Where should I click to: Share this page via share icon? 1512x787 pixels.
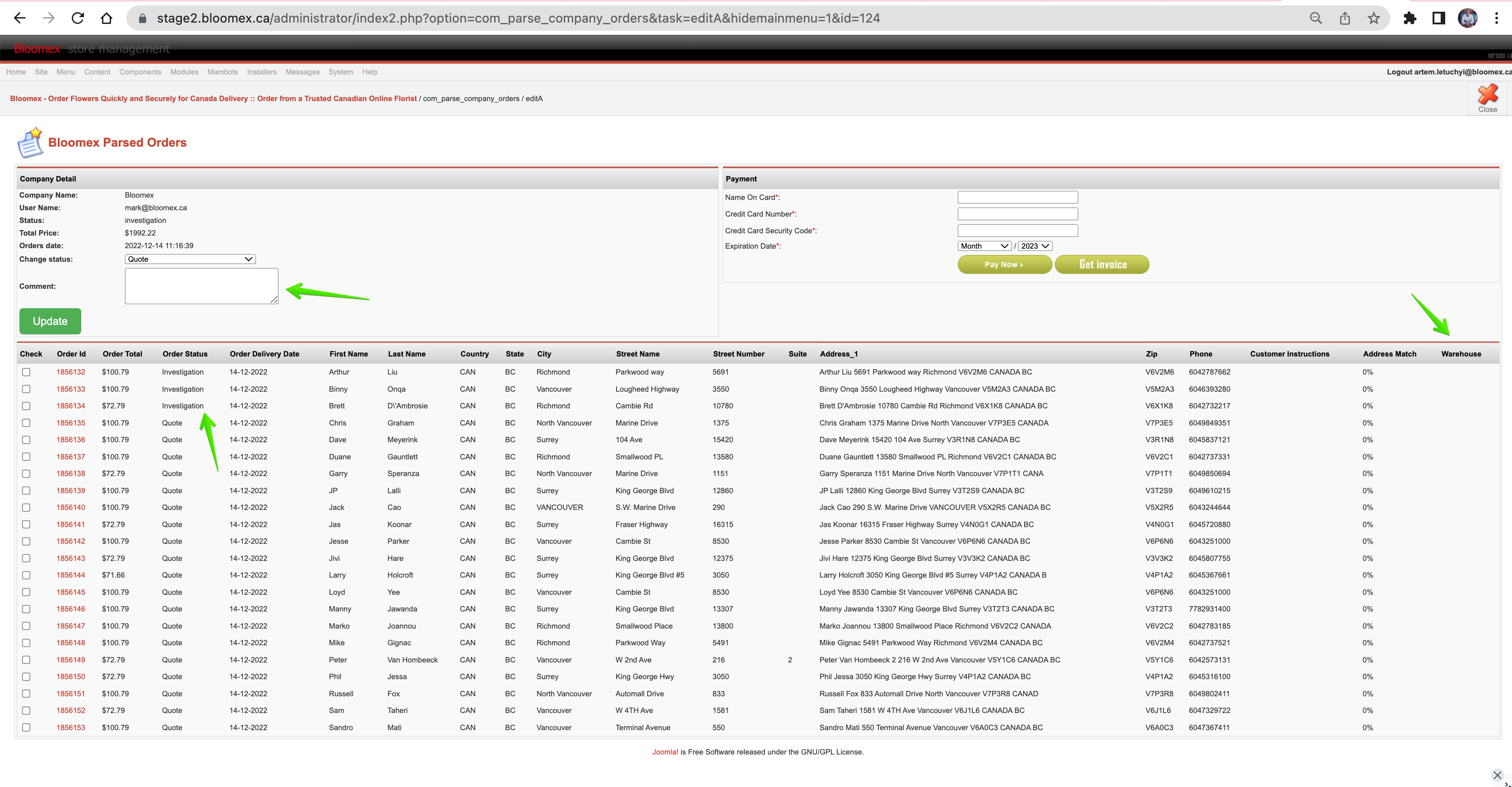point(1345,18)
